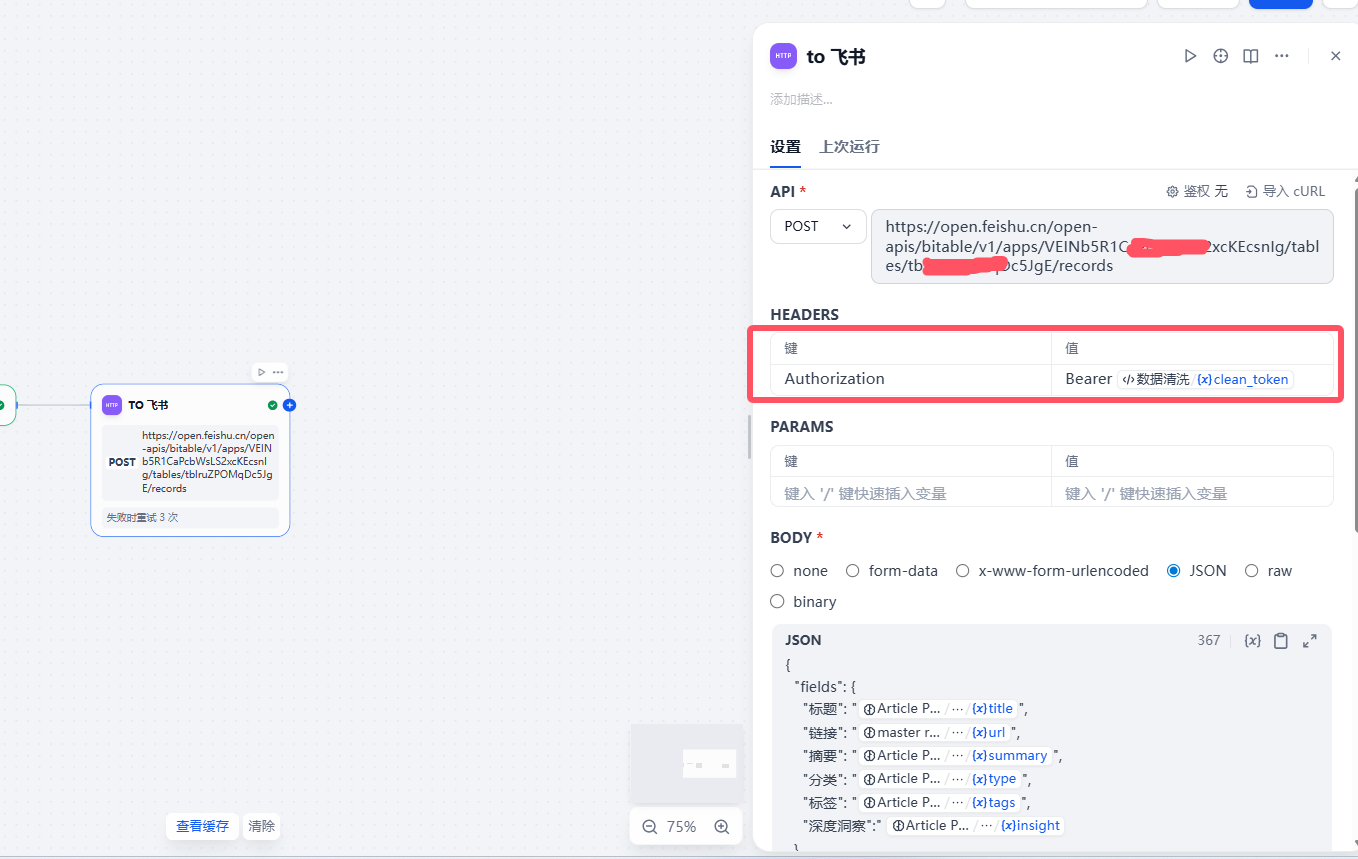Open the 75% zoom level menu
The image size is (1358, 859).
[x=682, y=827]
